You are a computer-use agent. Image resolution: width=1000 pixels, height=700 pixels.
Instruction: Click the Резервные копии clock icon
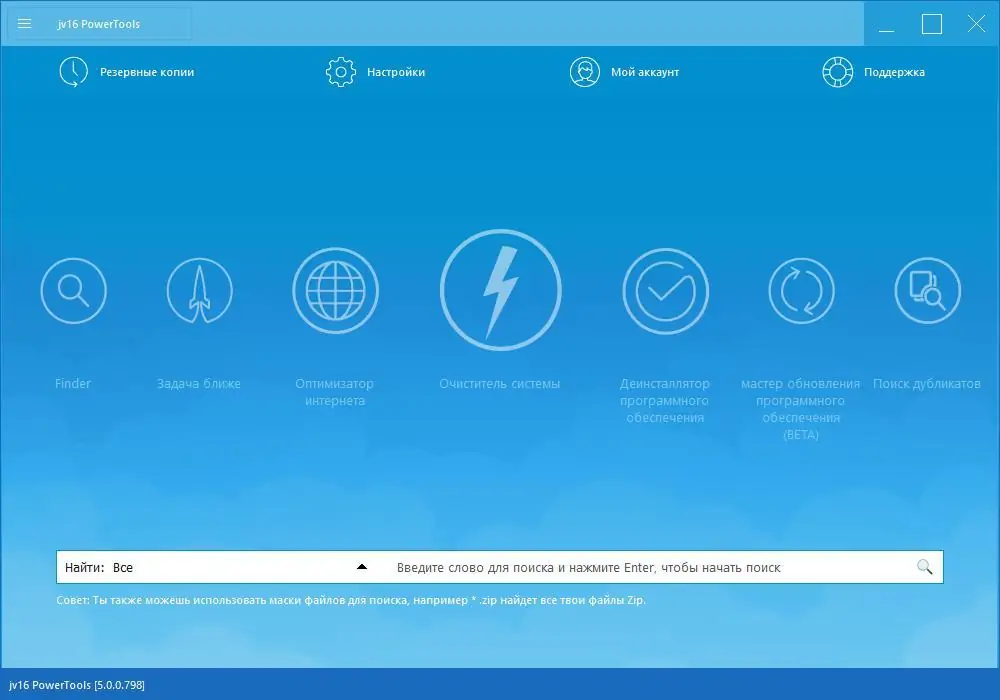pos(72,71)
